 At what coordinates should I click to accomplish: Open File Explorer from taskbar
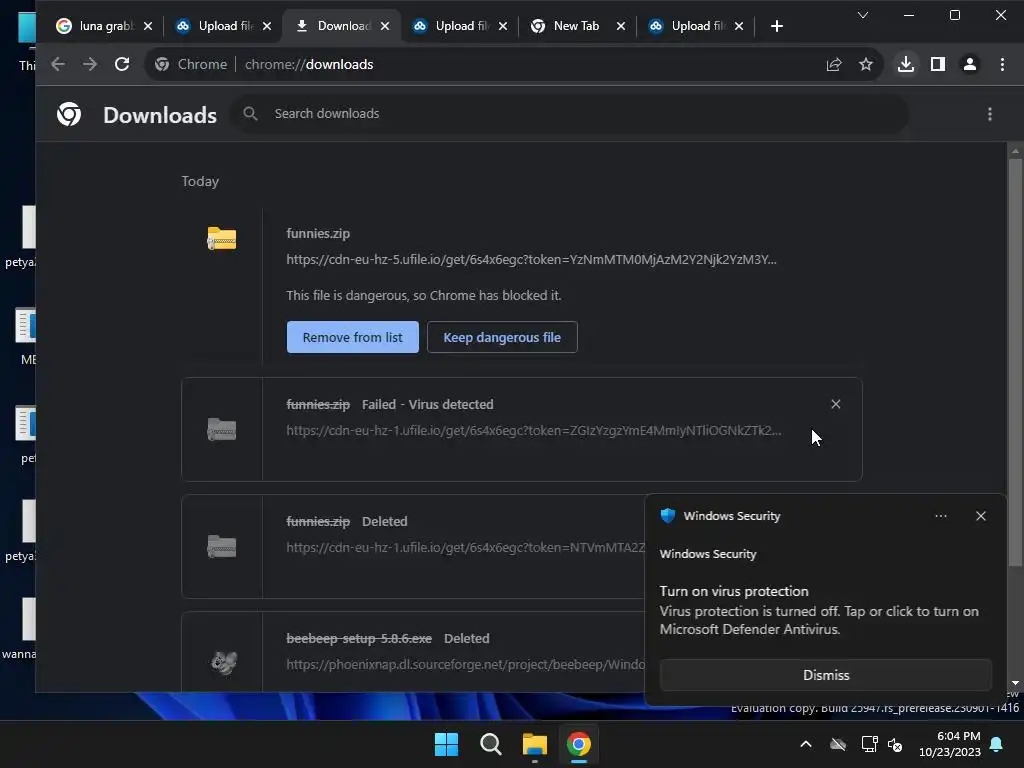pos(535,744)
